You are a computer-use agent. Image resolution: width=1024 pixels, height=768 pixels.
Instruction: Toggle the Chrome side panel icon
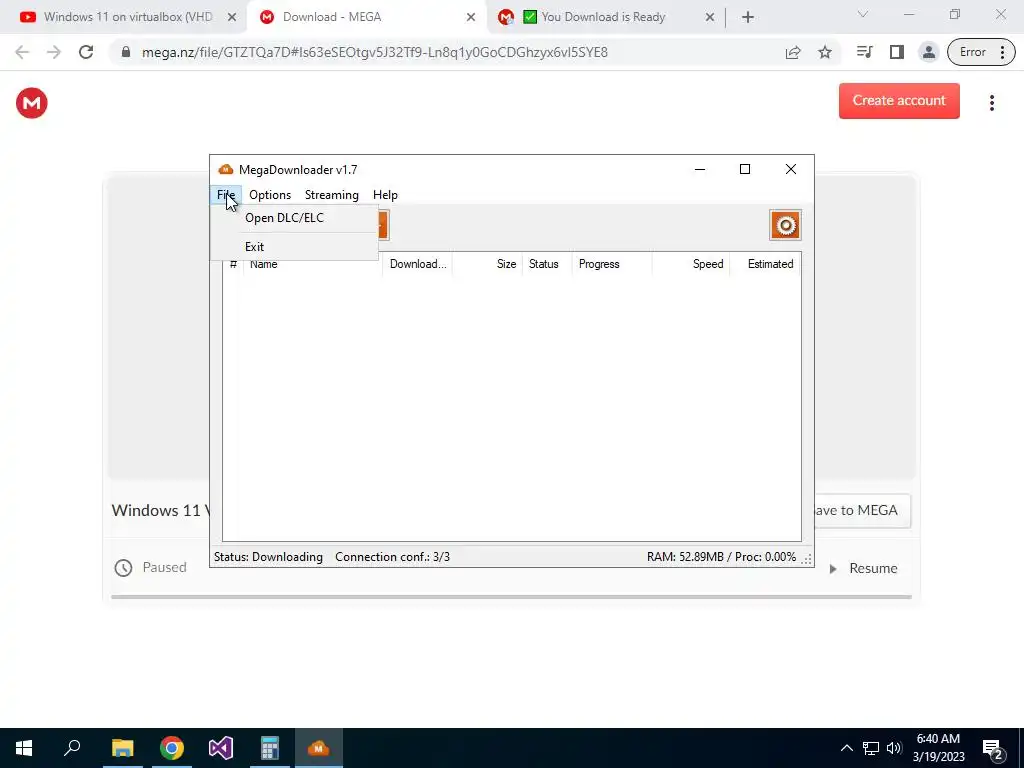(x=897, y=52)
